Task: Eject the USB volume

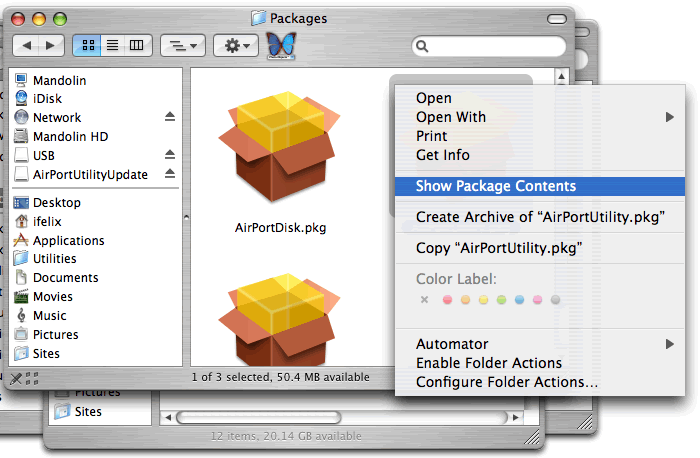Action: [x=170, y=155]
